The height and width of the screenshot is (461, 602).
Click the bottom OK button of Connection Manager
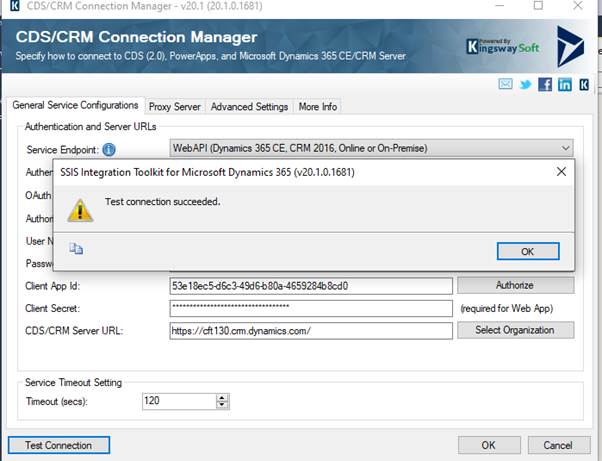489,445
